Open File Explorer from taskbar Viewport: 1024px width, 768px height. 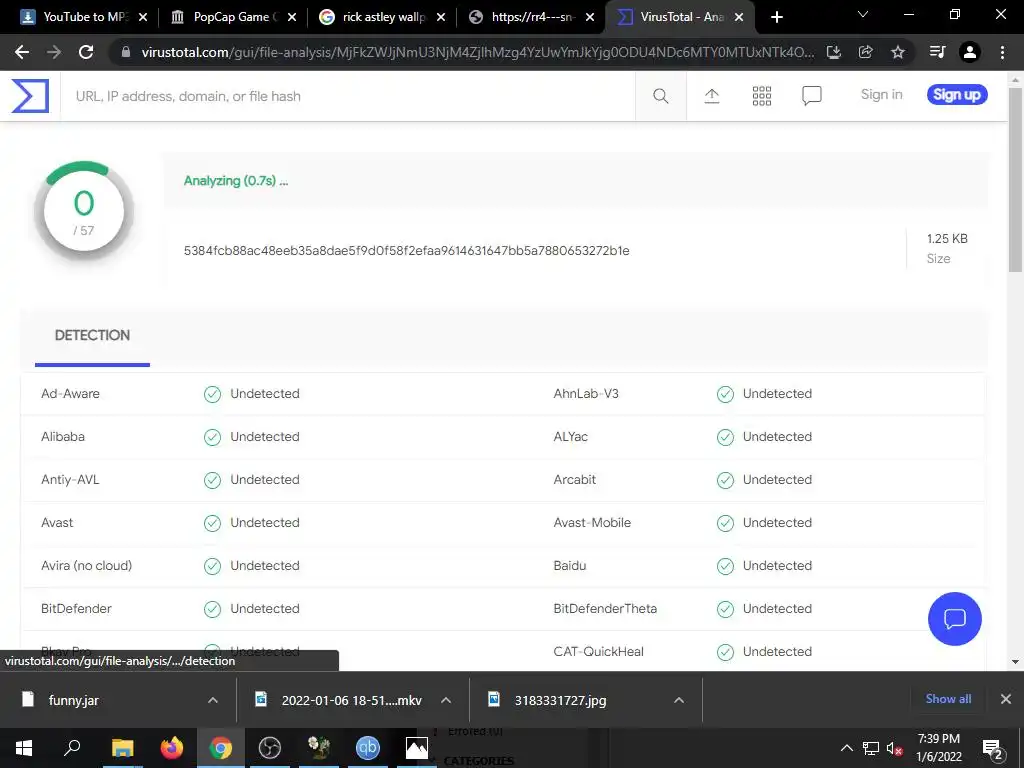pos(122,748)
